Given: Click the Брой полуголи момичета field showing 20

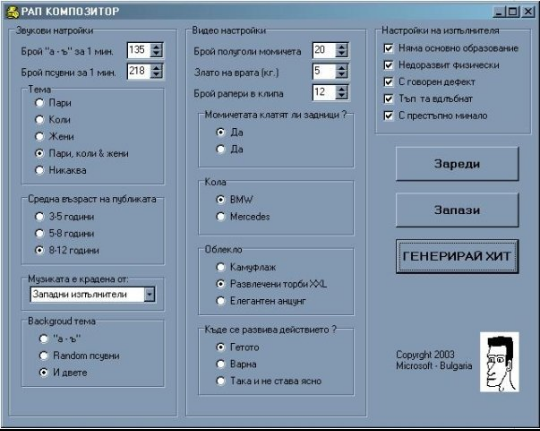Looking at the screenshot, I should point(324,50).
